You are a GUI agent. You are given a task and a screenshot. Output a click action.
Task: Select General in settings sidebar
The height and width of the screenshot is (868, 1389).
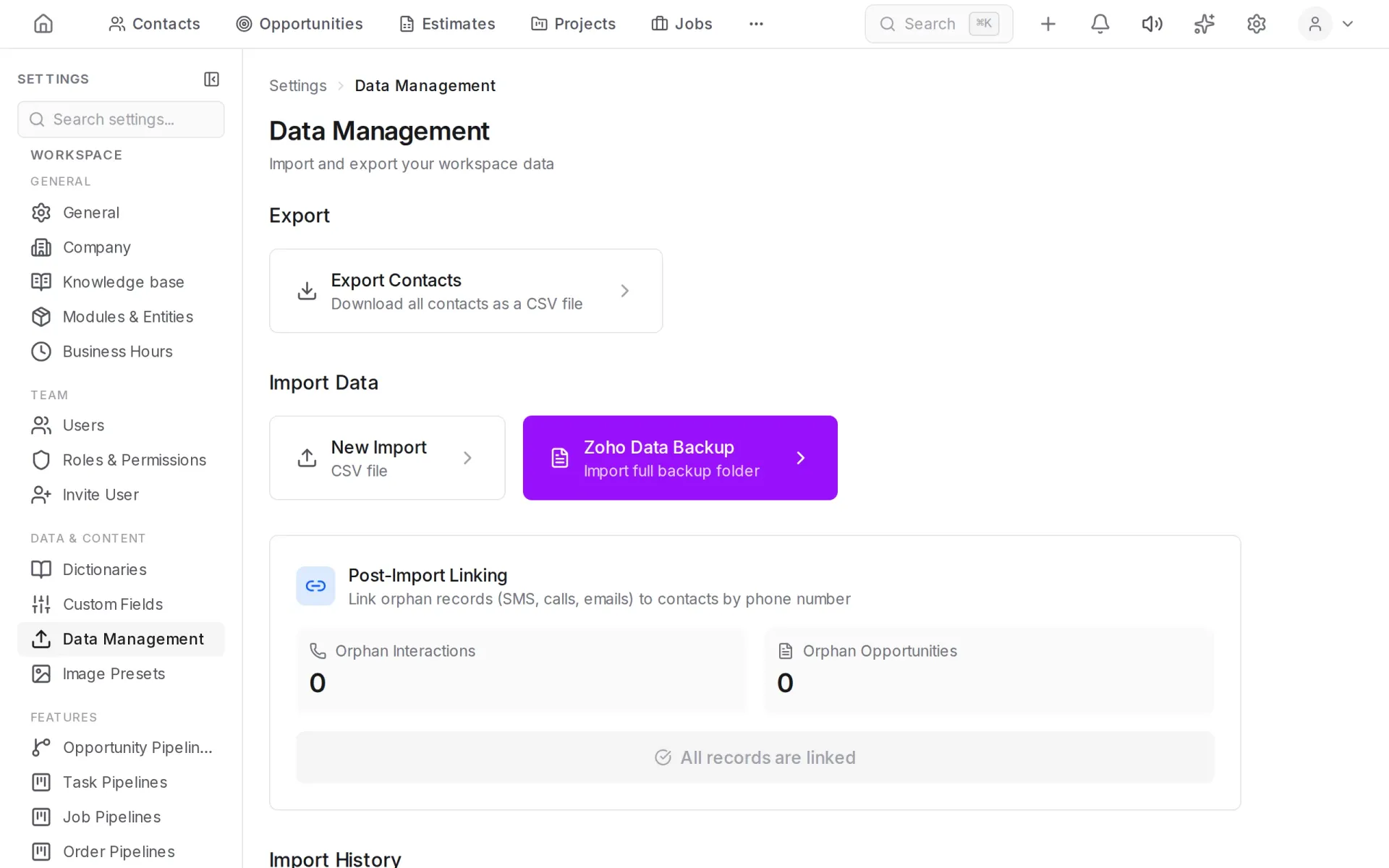(x=121, y=213)
